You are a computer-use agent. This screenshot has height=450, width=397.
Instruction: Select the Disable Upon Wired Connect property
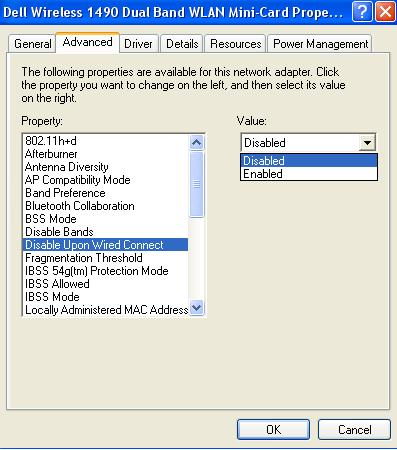pyautogui.click(x=106, y=245)
